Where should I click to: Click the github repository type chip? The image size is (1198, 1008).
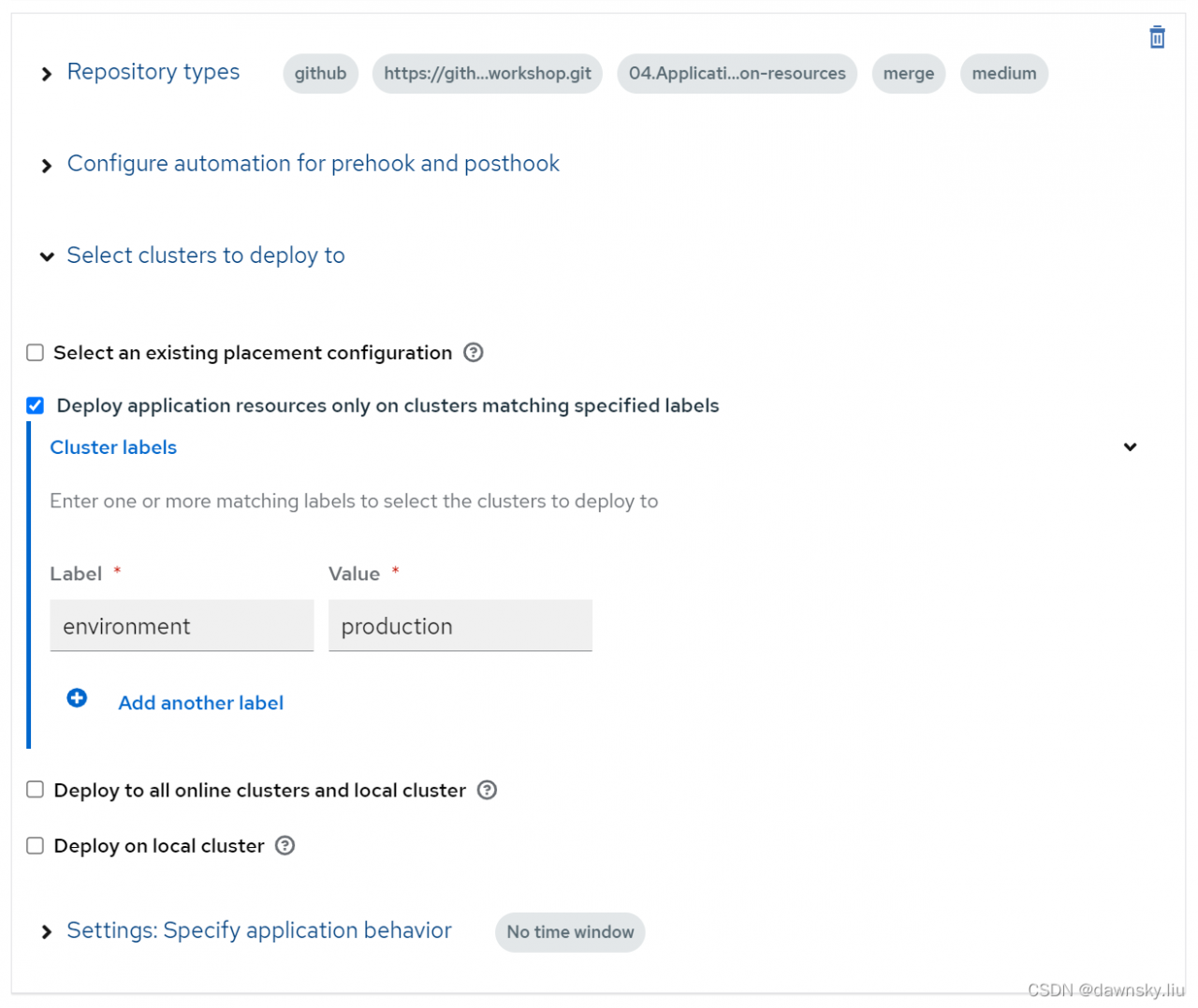[x=320, y=74]
